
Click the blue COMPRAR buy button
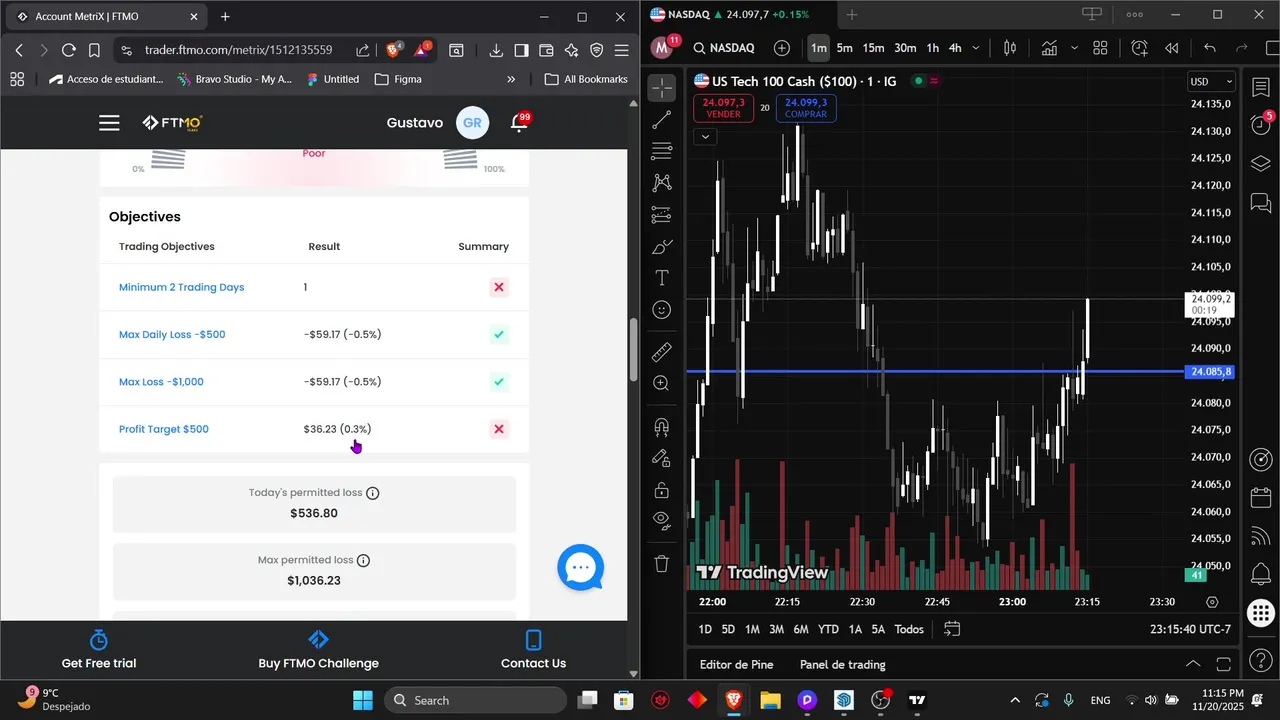(x=806, y=108)
